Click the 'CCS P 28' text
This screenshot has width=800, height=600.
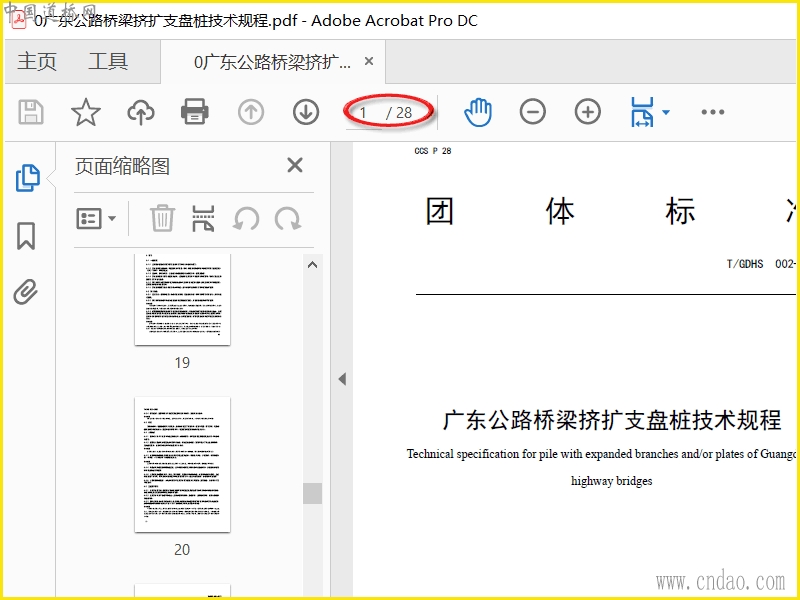coord(433,151)
